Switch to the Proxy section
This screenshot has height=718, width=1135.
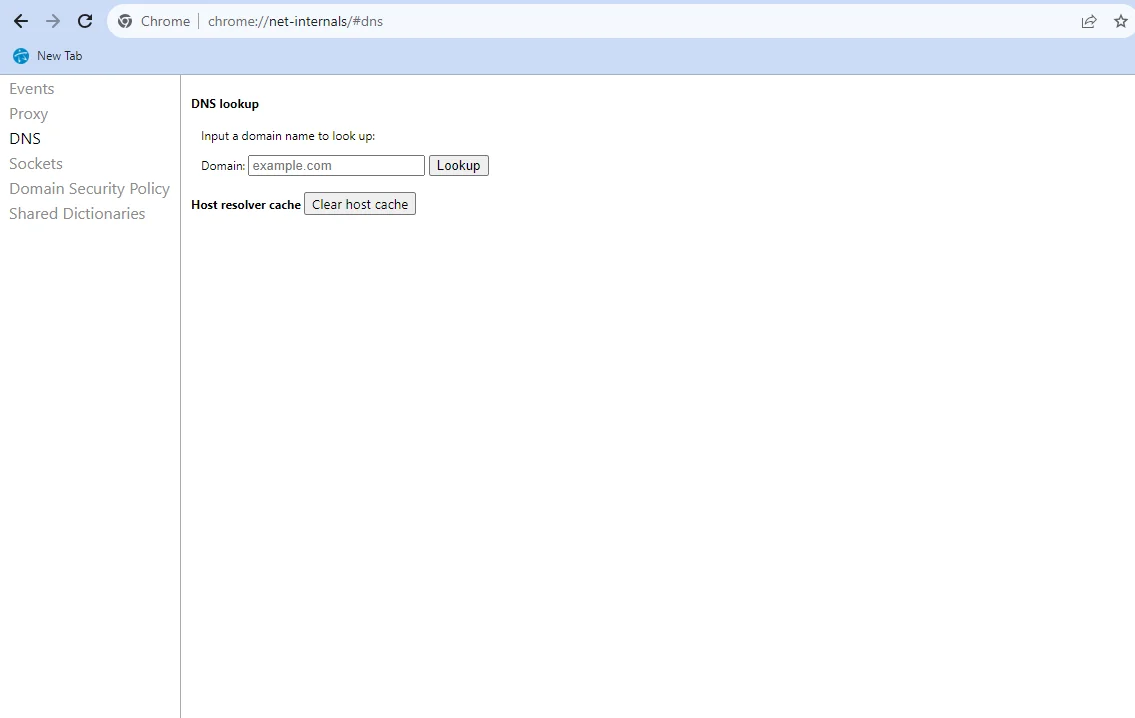(29, 114)
